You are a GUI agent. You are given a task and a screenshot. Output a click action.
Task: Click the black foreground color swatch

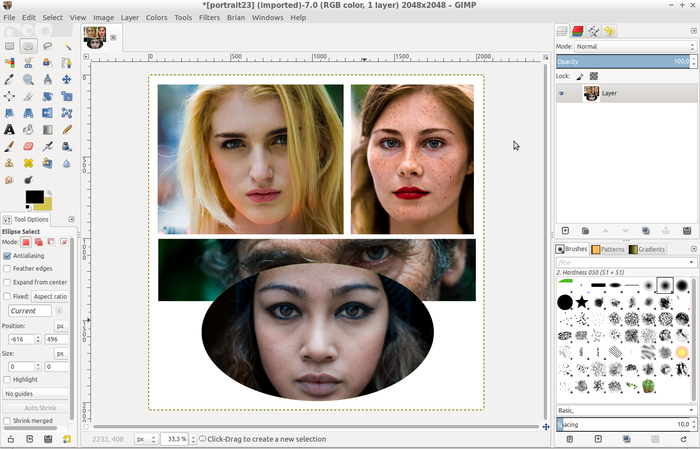(x=33, y=197)
